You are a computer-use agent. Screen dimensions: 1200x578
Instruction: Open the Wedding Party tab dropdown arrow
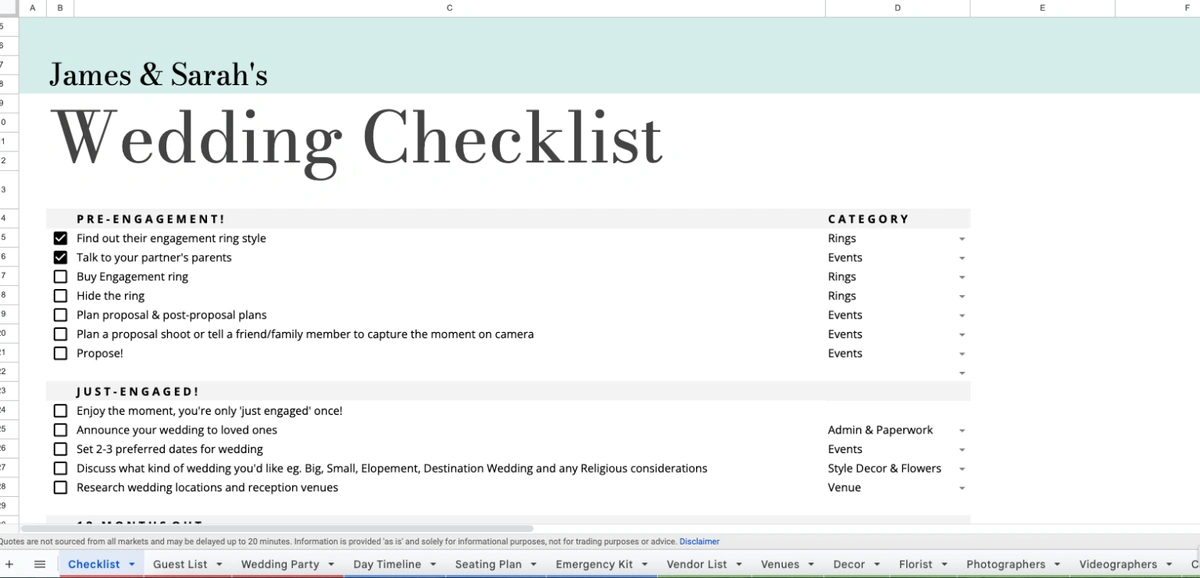coord(330,563)
